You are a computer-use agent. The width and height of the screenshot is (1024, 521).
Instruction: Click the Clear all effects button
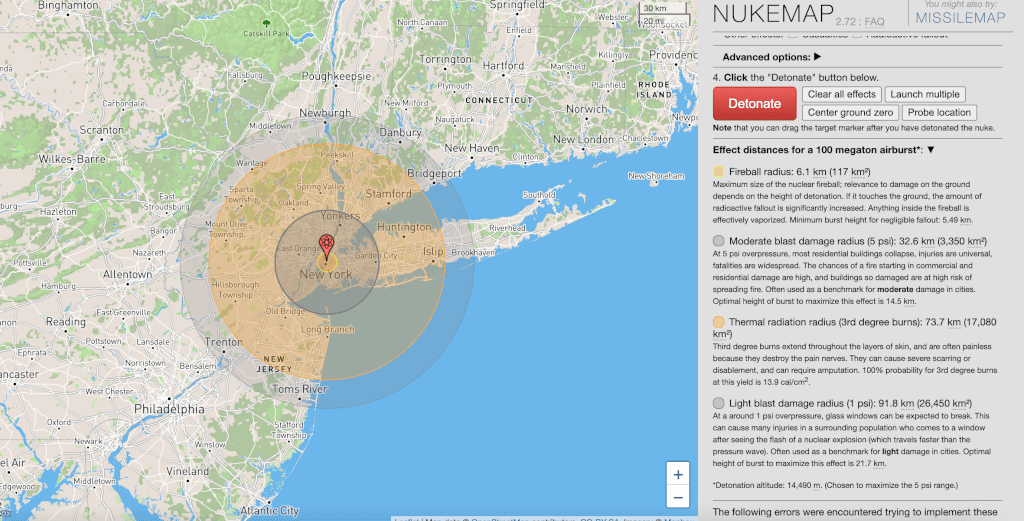(841, 94)
